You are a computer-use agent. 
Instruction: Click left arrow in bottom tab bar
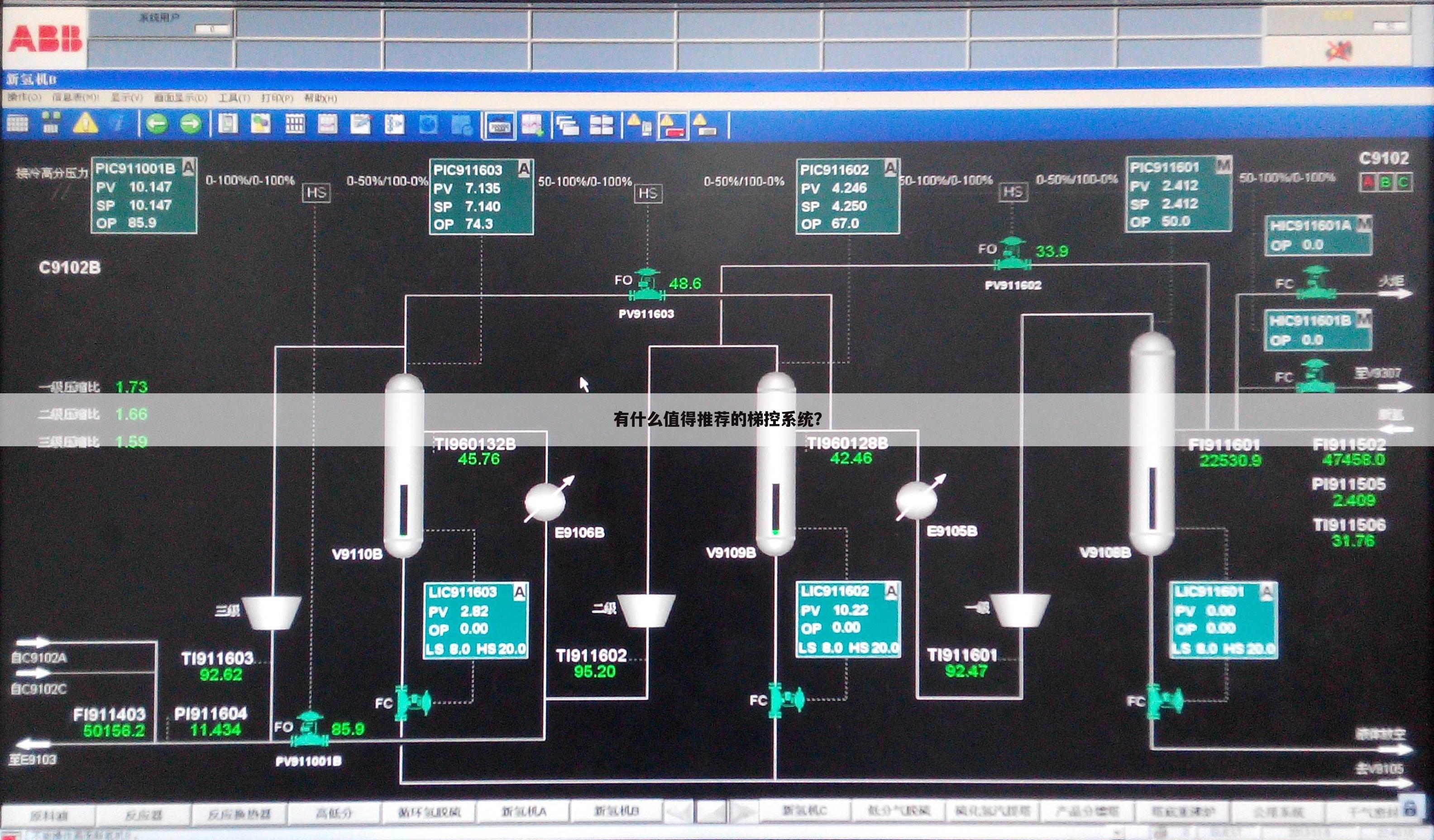click(679, 811)
